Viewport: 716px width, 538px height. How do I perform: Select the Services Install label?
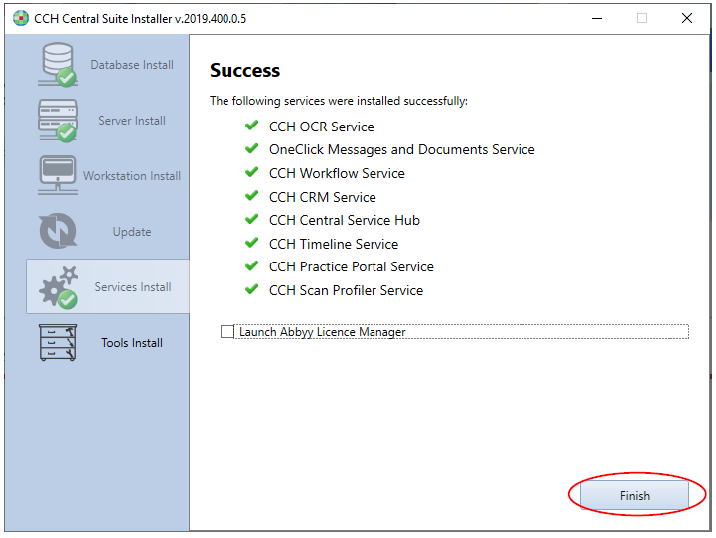click(133, 287)
